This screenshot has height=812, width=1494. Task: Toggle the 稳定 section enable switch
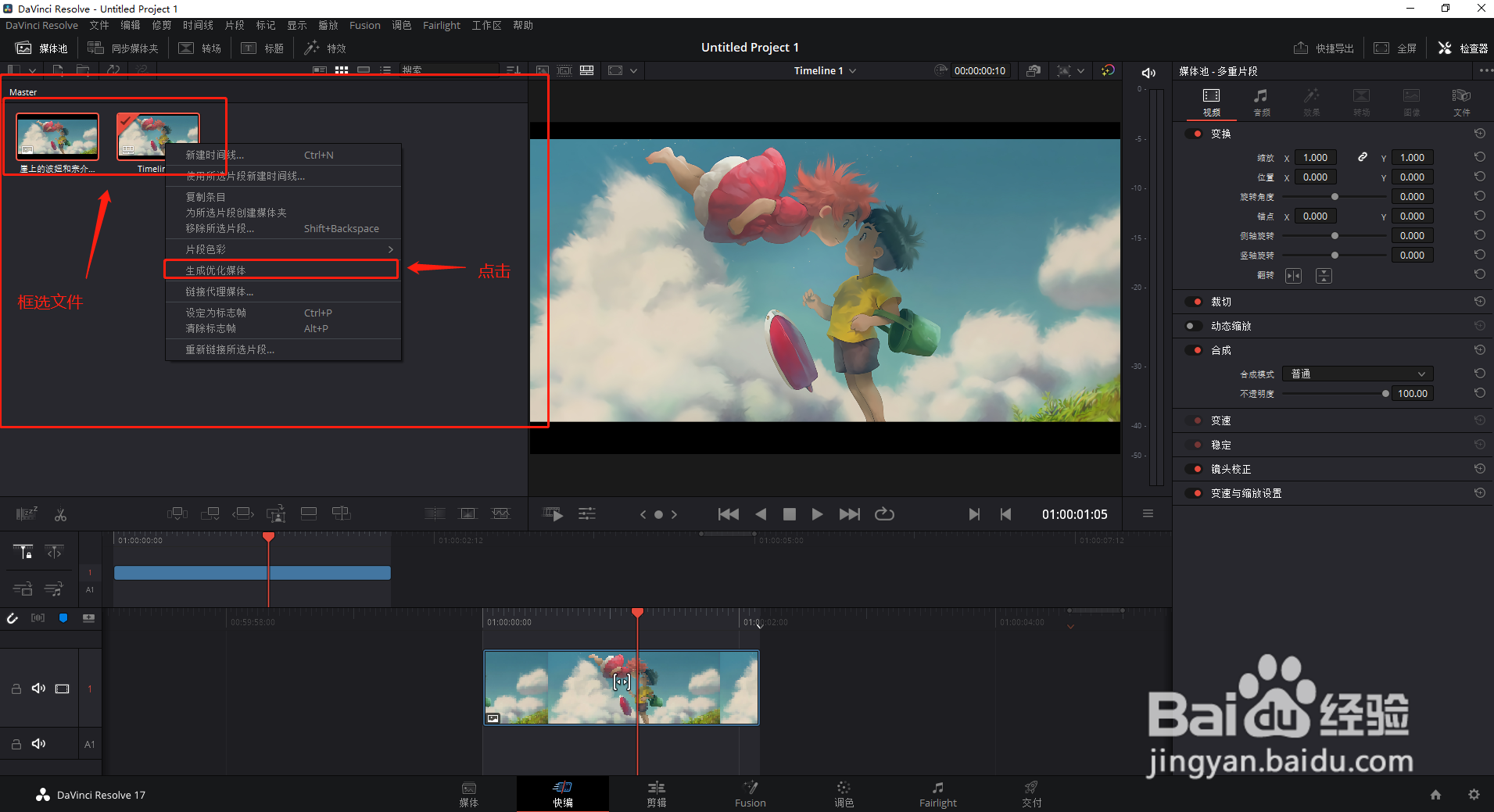click(1194, 445)
